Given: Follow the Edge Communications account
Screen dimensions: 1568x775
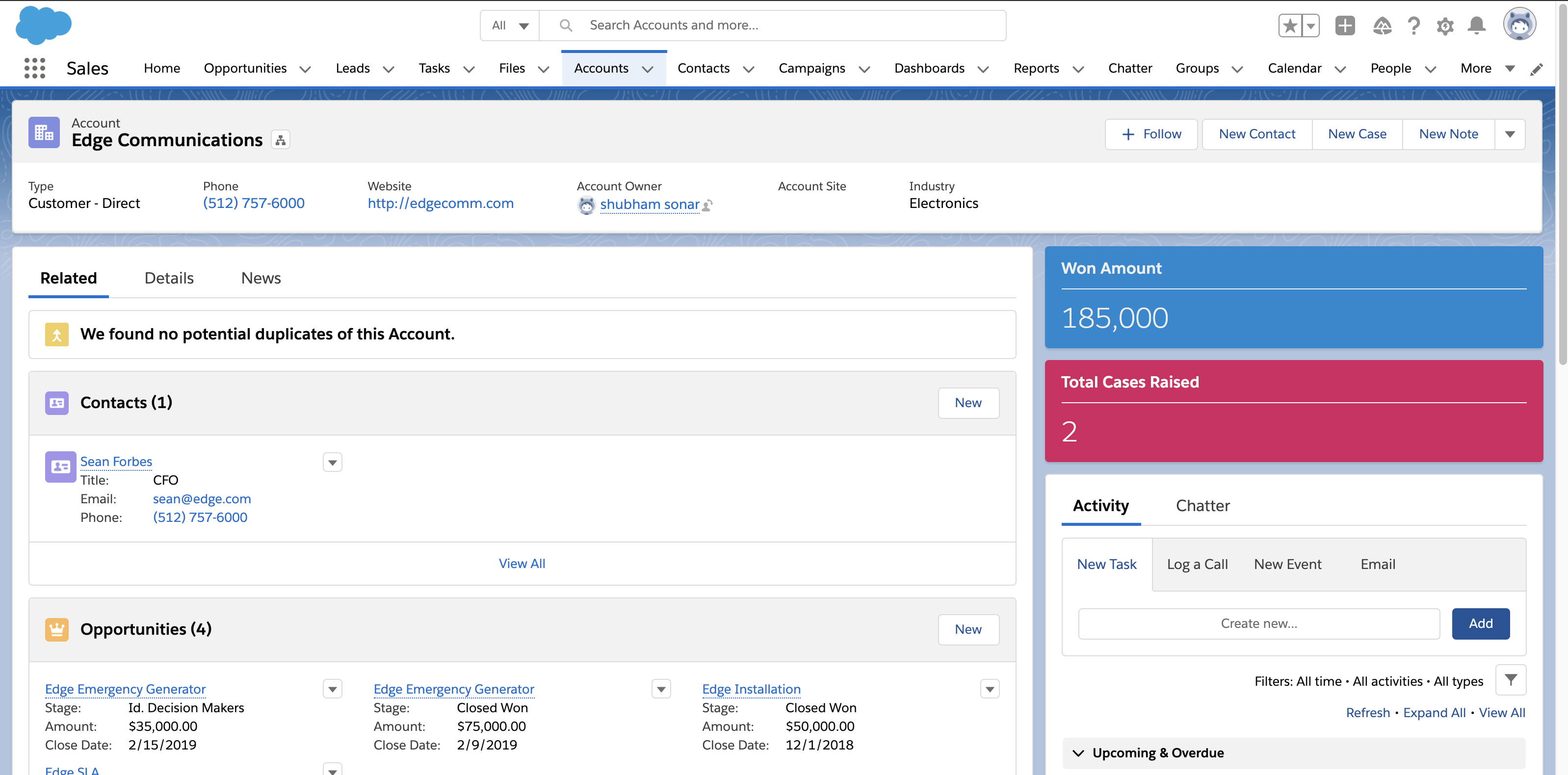Looking at the screenshot, I should coord(1151,134).
